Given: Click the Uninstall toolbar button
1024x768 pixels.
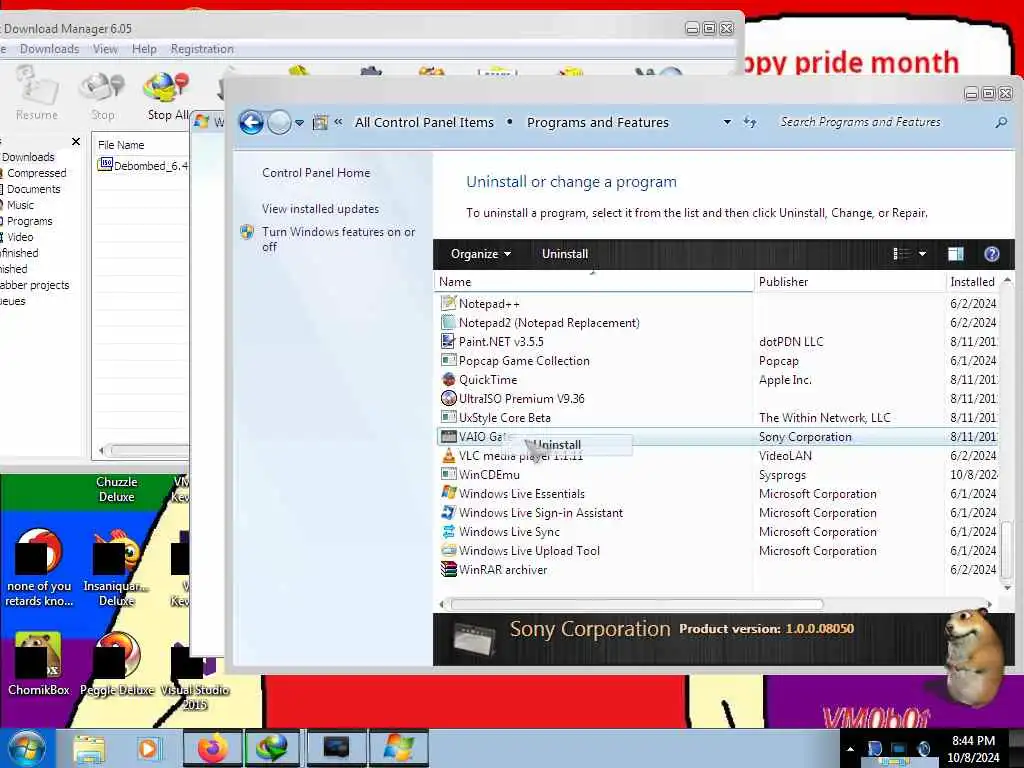Looking at the screenshot, I should pos(565,254).
